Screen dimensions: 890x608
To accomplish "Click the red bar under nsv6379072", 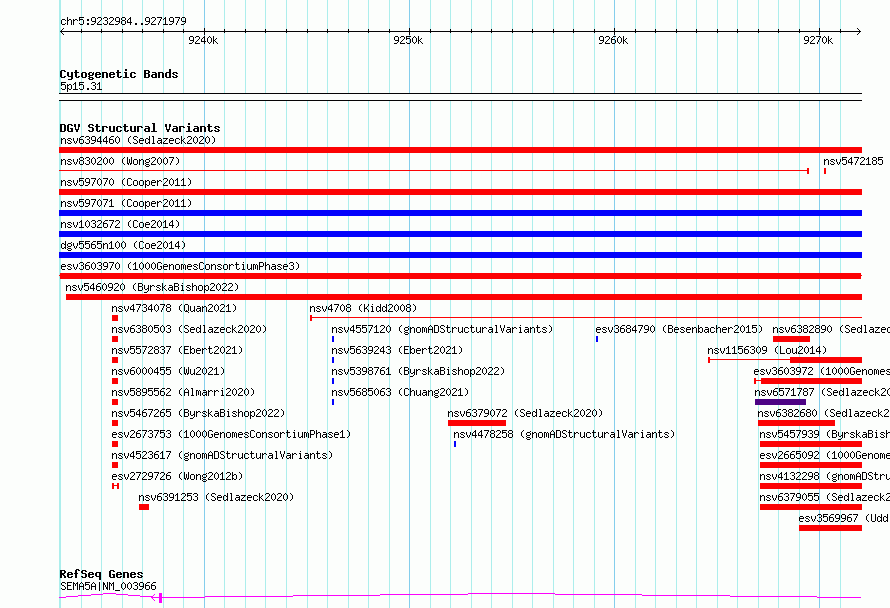I will pos(477,423).
